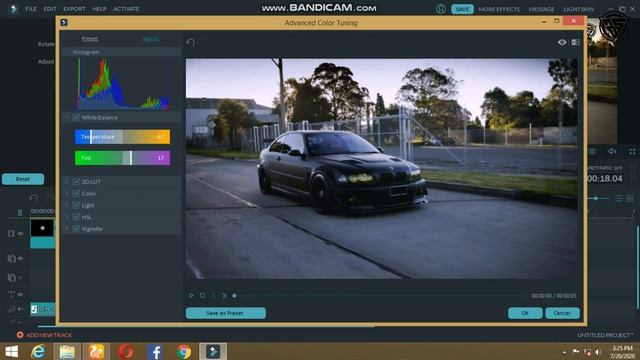640x360 pixels.
Task: Uncheck the Light checkbox
Action: click(76, 205)
